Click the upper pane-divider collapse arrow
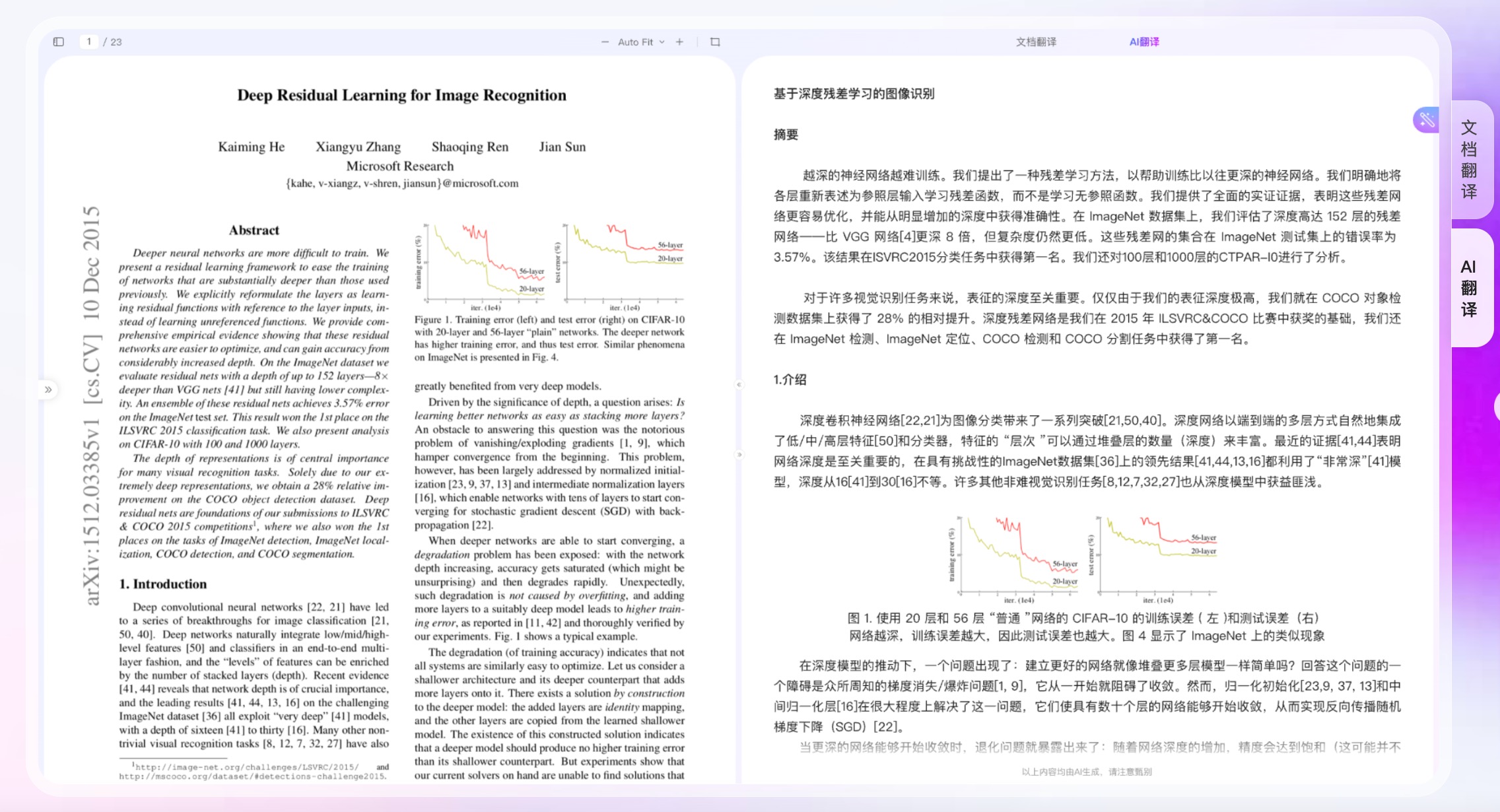1500x812 pixels. pyautogui.click(x=739, y=384)
